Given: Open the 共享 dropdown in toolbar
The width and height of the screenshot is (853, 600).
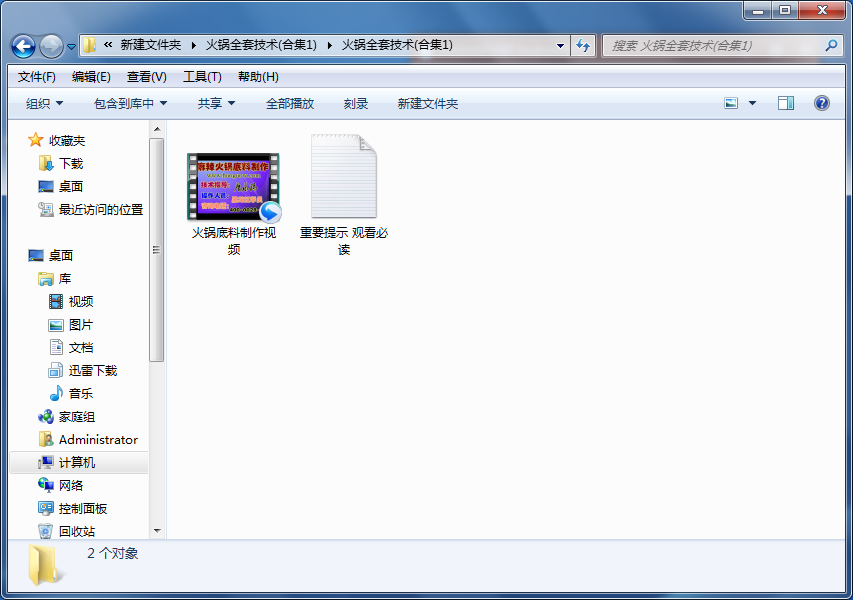Looking at the screenshot, I should [216, 103].
